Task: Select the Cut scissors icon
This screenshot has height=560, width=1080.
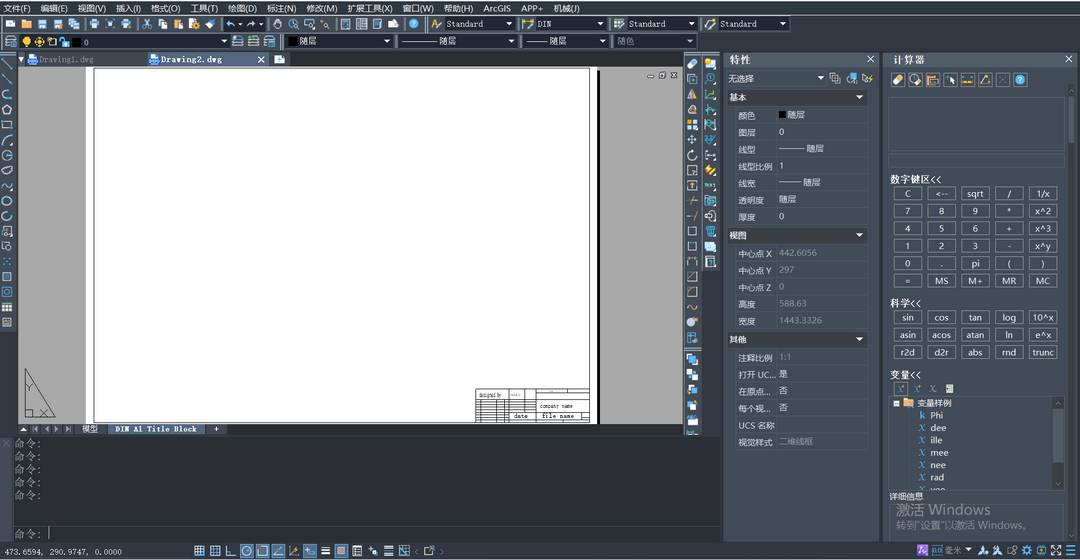Action: [x=147, y=24]
